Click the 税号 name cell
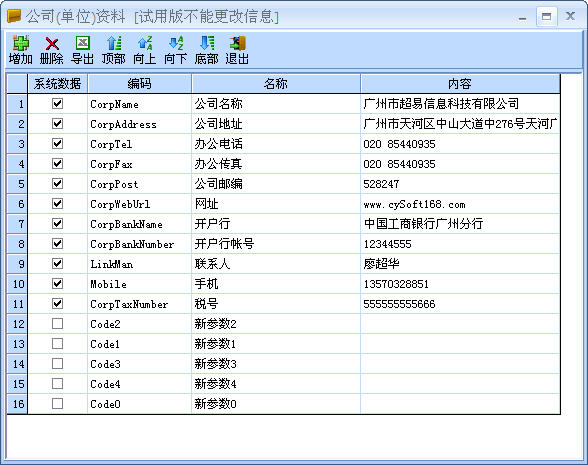The height and width of the screenshot is (465, 588). 276,304
